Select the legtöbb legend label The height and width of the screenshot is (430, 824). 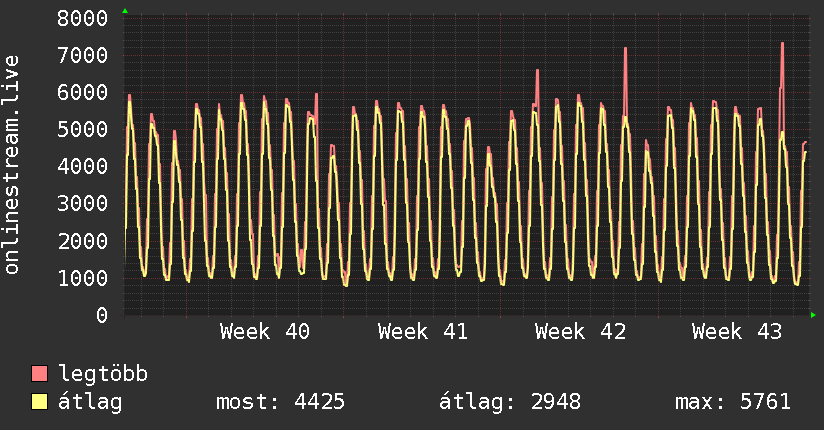(103, 373)
